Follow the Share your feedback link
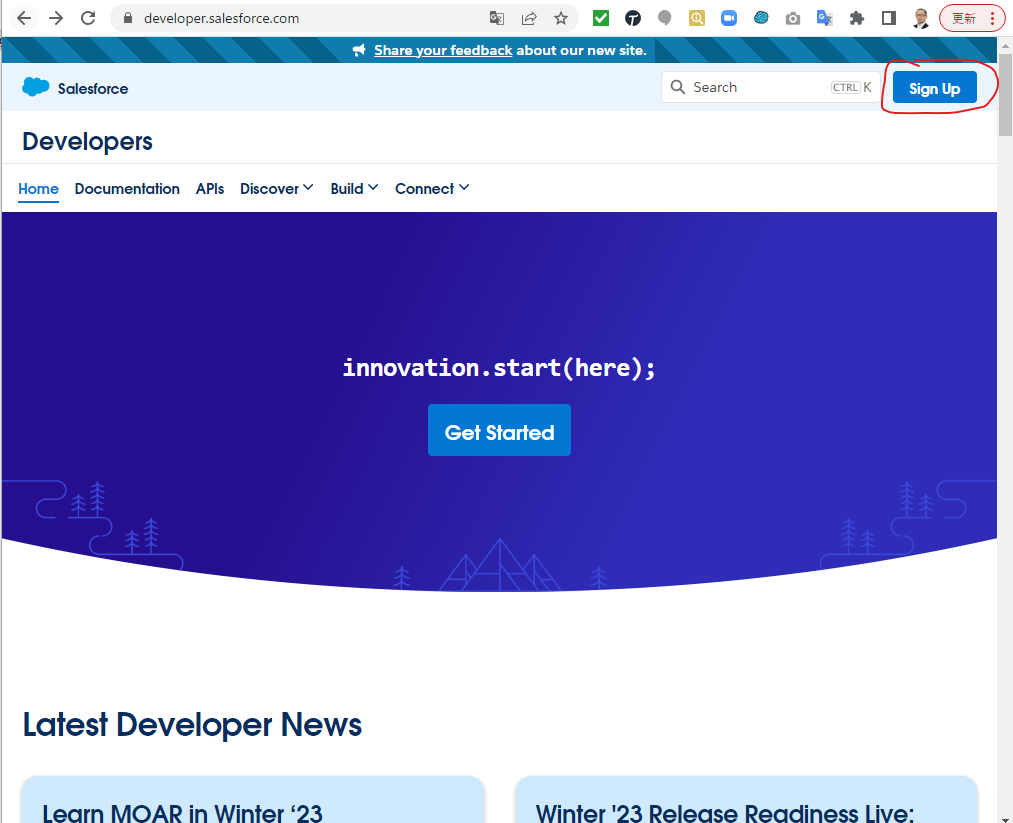 443,50
